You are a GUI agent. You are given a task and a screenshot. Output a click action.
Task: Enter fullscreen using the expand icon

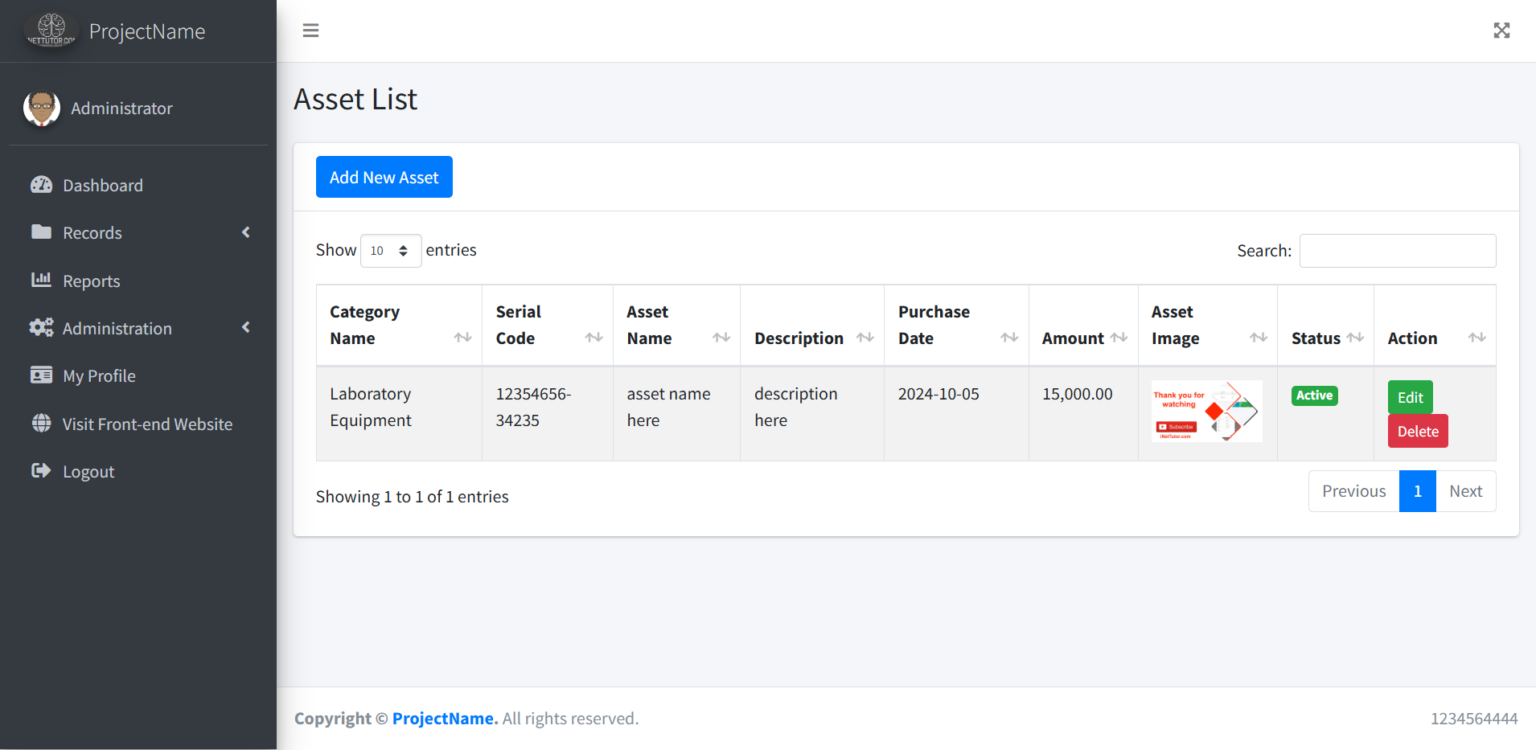point(1501,30)
